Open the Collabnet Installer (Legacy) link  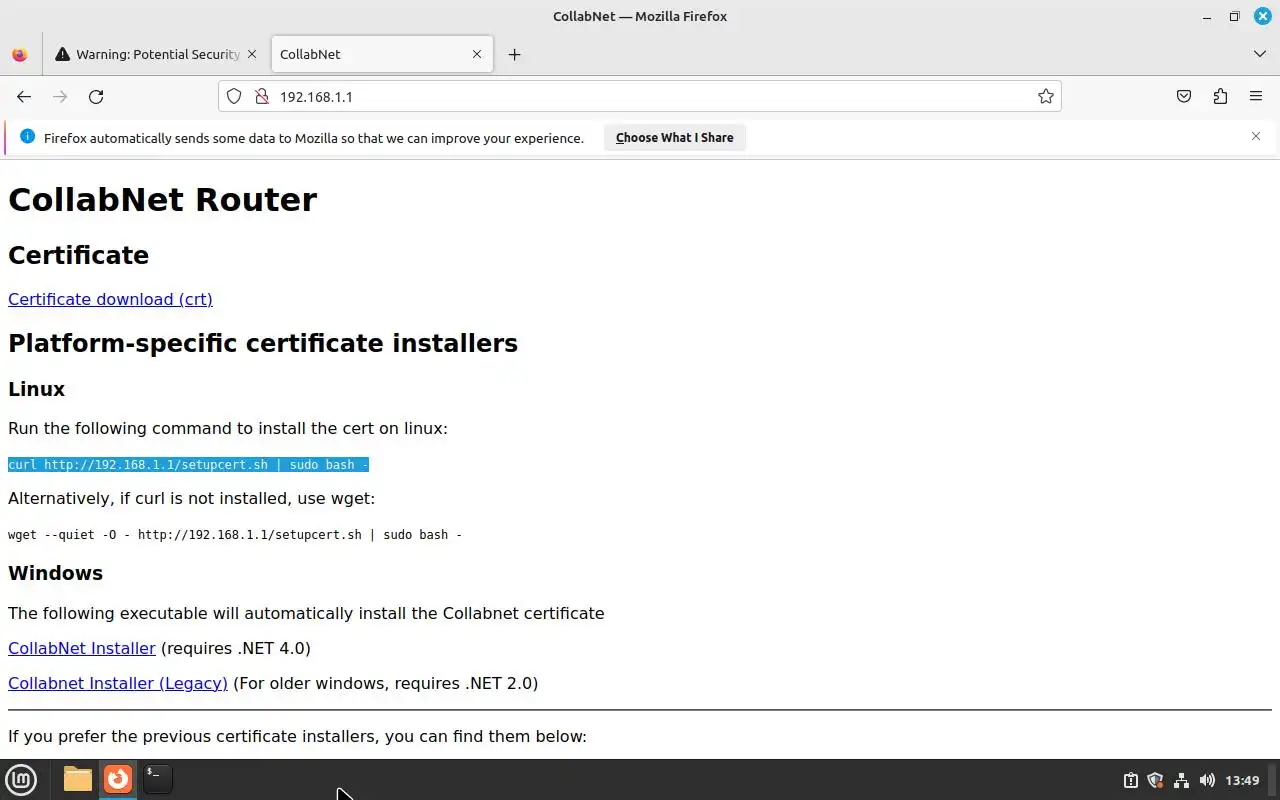tap(118, 683)
